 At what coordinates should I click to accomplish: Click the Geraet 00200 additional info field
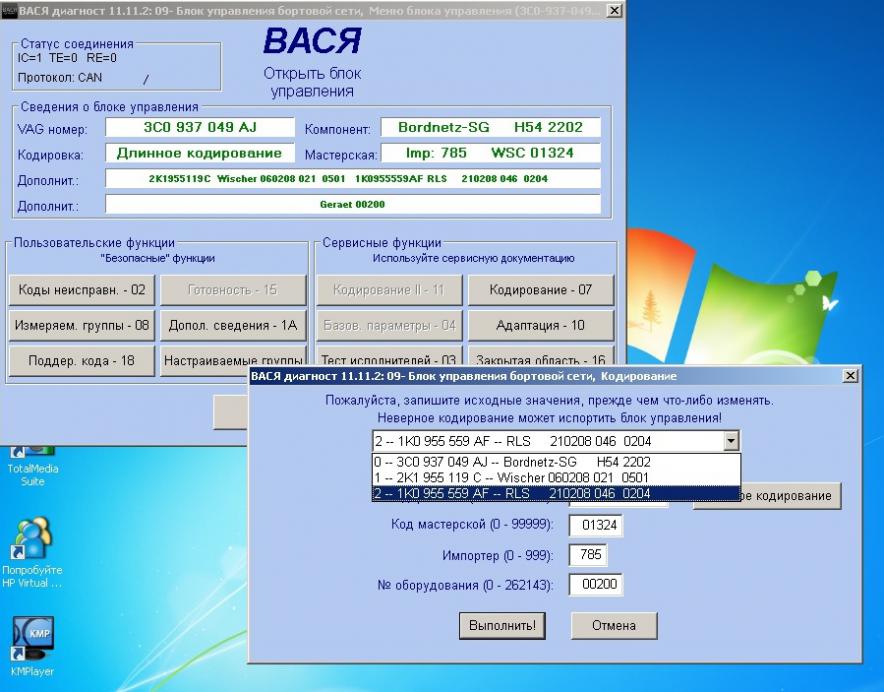[353, 205]
